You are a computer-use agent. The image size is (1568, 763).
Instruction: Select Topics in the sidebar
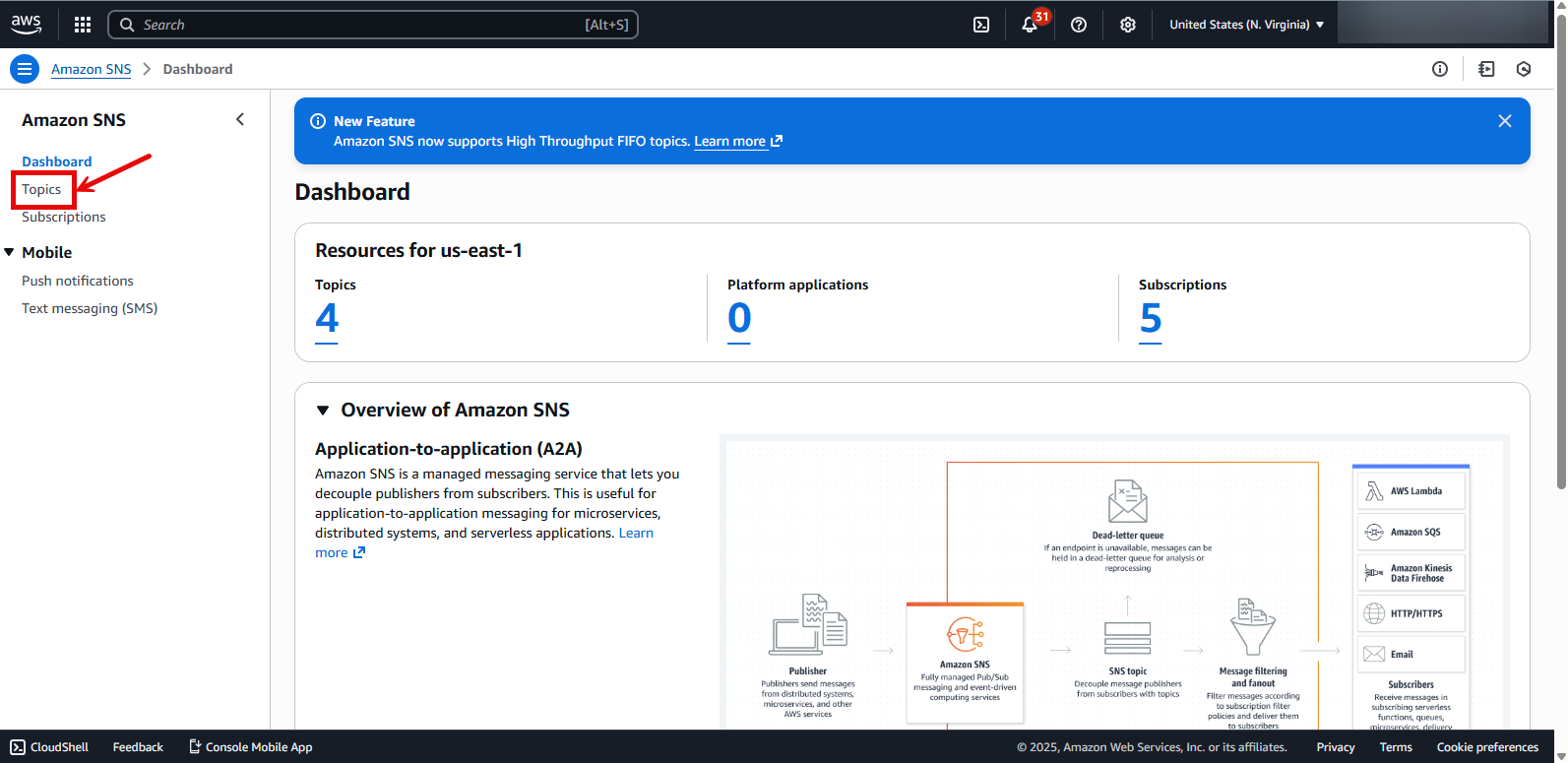(x=41, y=189)
